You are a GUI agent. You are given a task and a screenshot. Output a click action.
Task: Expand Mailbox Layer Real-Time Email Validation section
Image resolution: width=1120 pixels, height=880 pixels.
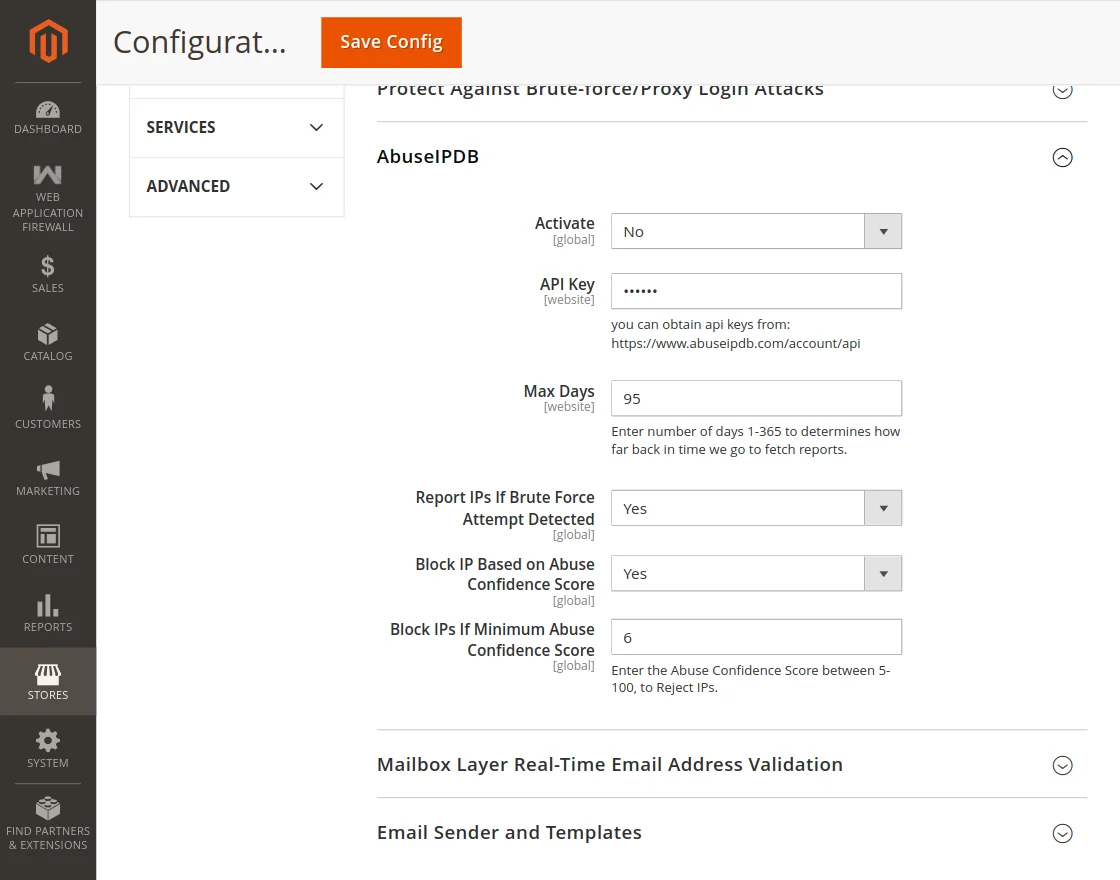click(x=1062, y=765)
